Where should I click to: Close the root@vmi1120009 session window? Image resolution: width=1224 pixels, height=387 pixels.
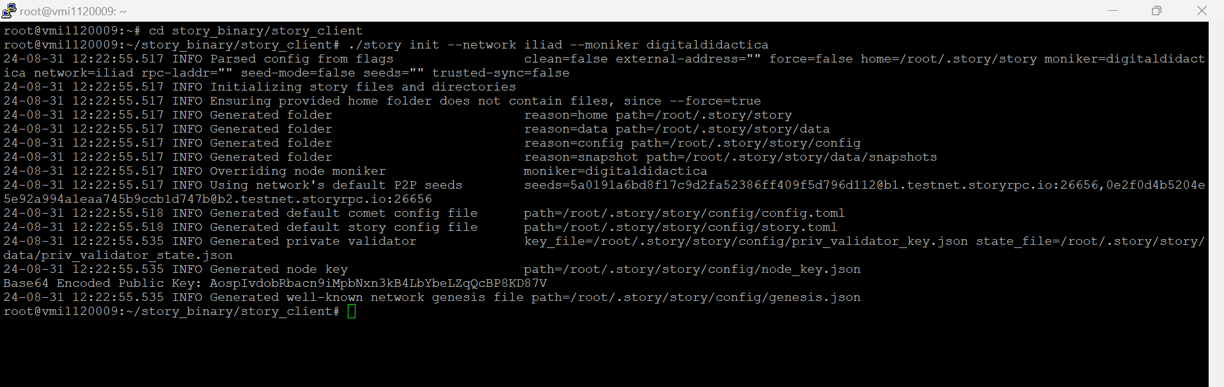(x=1202, y=10)
